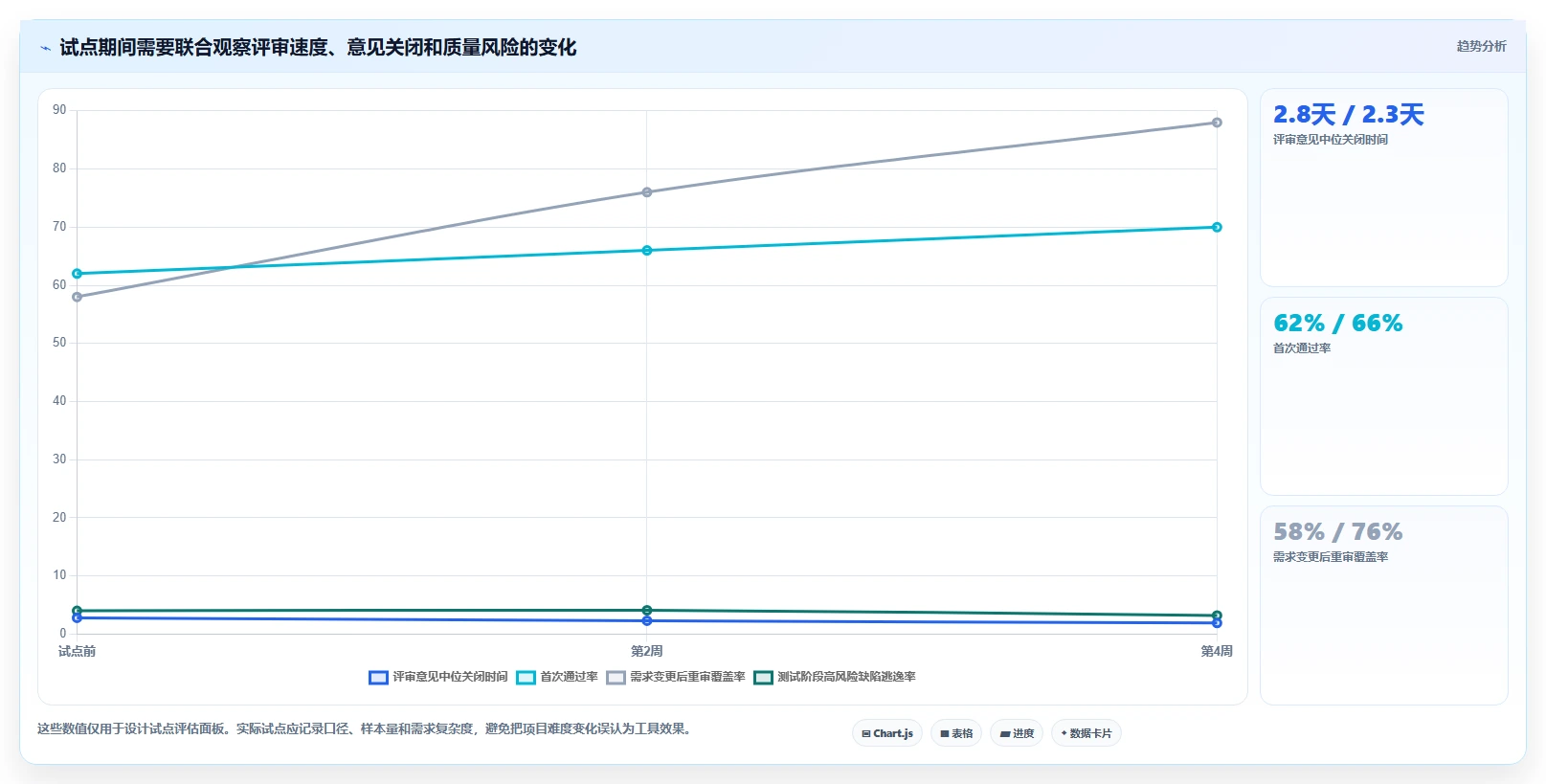
Task: Select the blue 关闭时间 point at 第4周
Action: click(x=1217, y=623)
